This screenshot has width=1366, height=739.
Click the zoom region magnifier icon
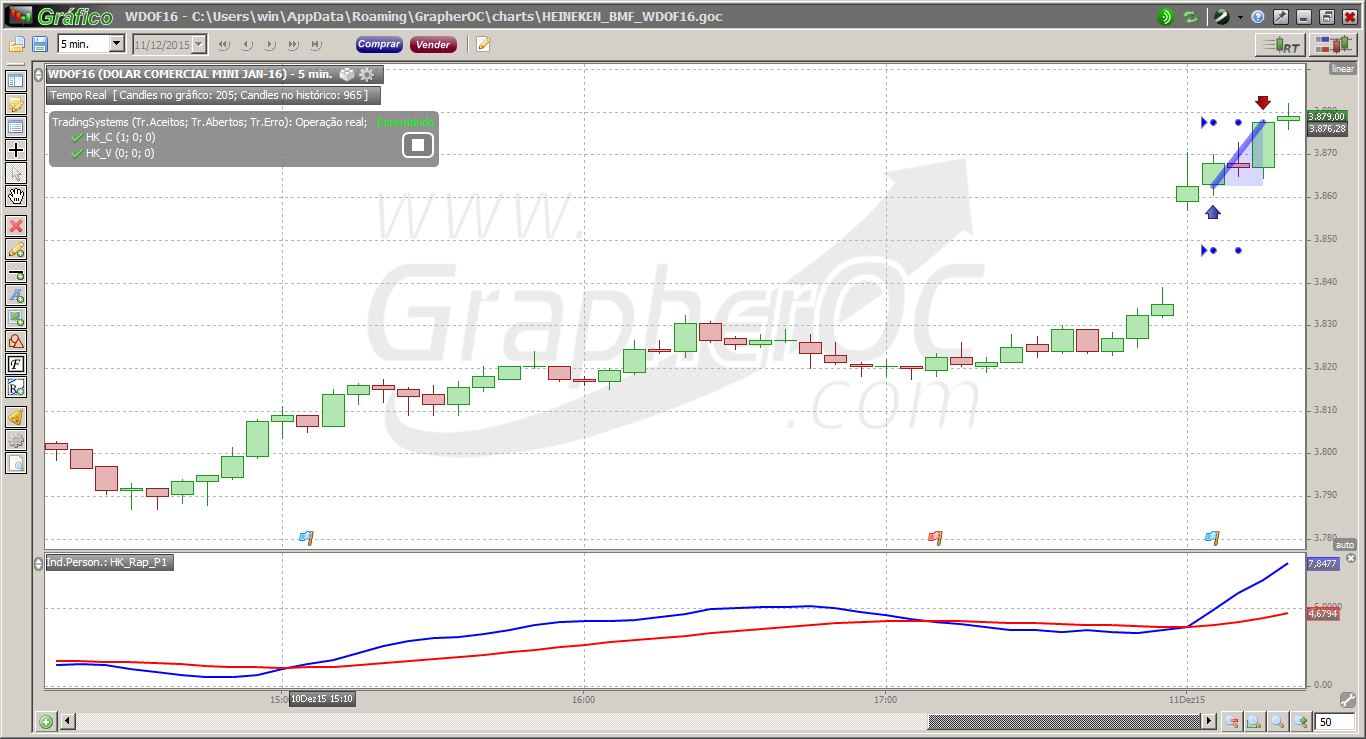(1255, 721)
